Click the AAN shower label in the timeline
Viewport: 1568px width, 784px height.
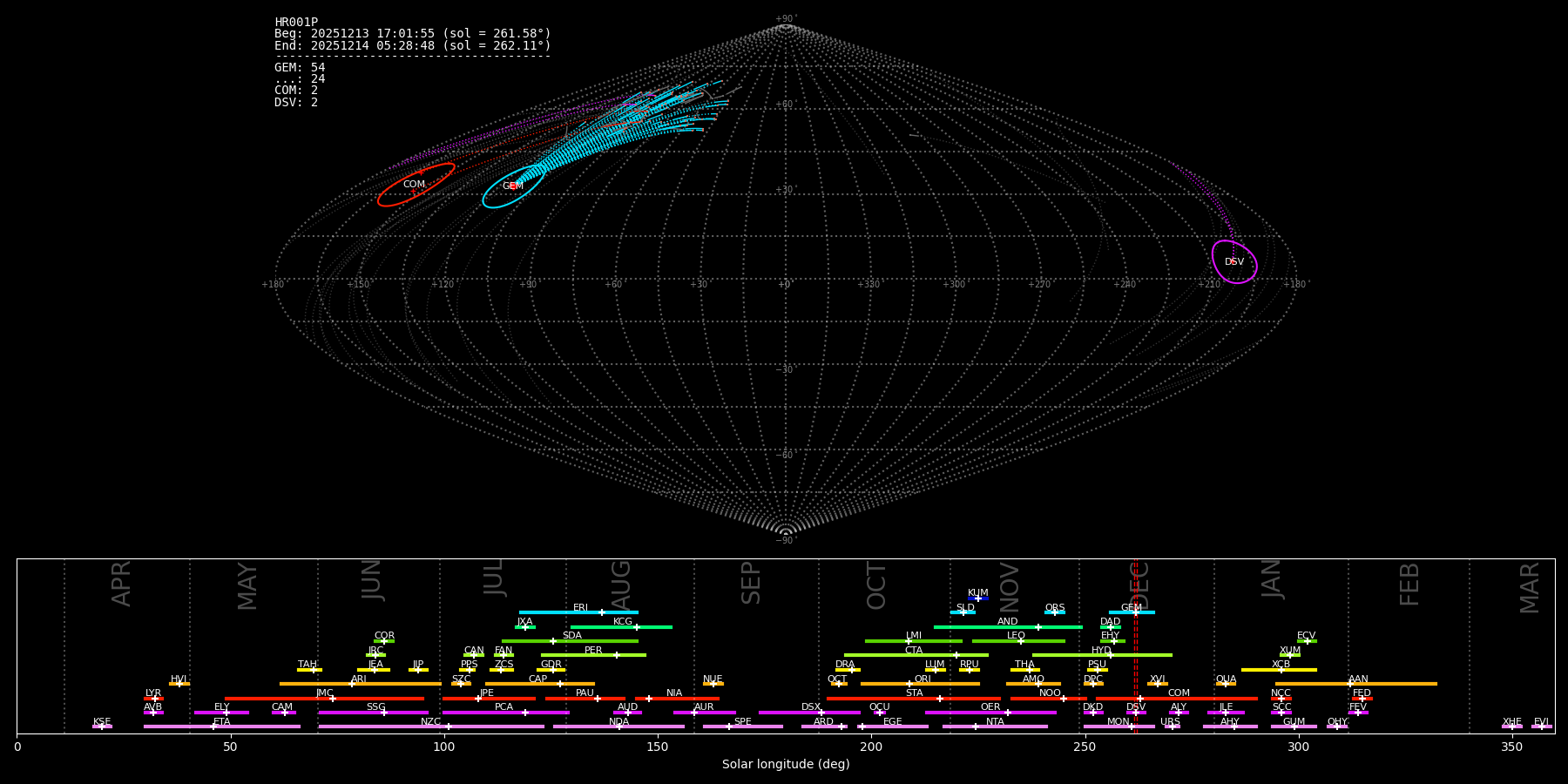click(x=1358, y=679)
